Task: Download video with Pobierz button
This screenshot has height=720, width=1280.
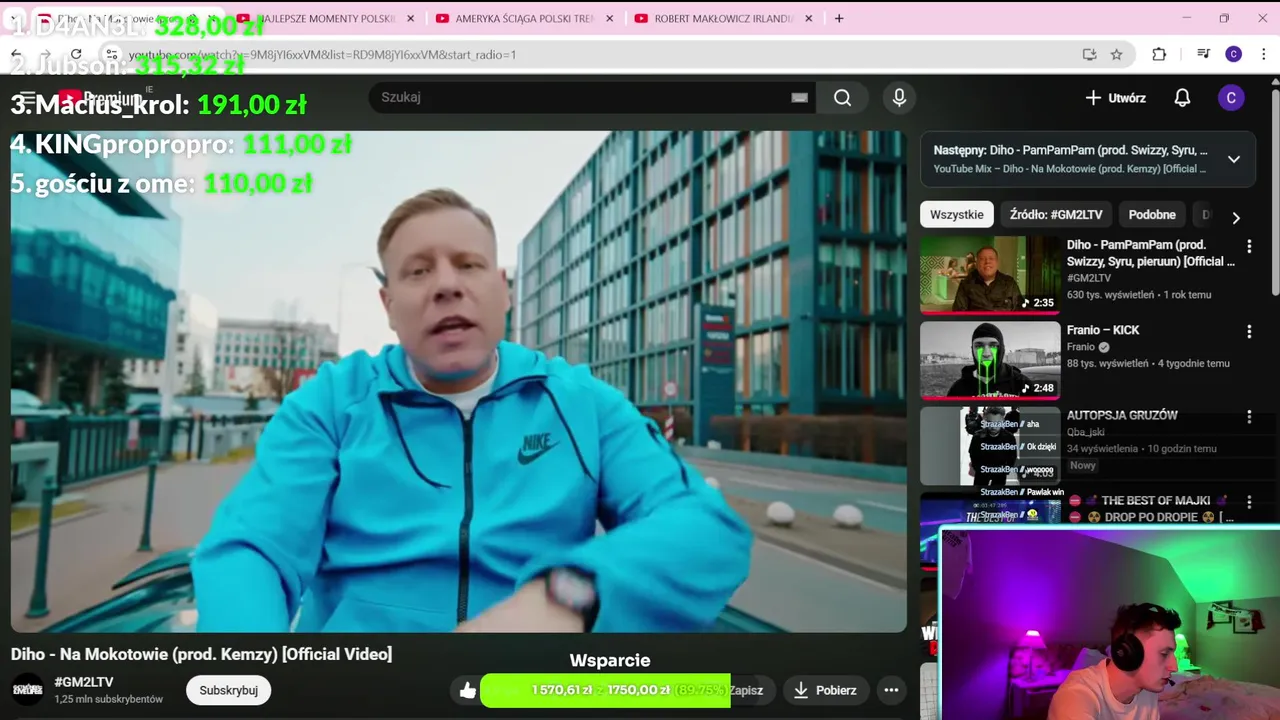Action: pyautogui.click(x=825, y=690)
